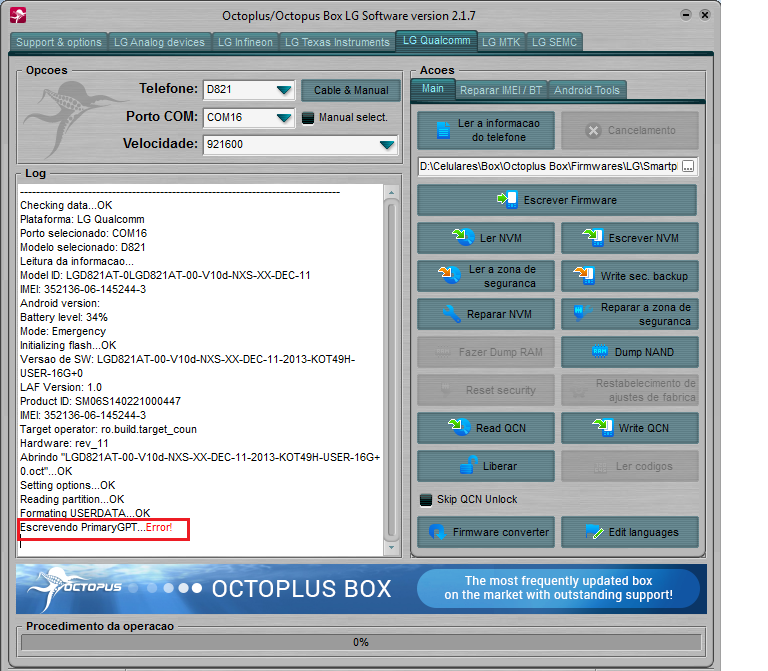Viewport: 768px width, 671px height.
Task: Click log line 'LAF Version: 1.0'
Action: coord(61,387)
